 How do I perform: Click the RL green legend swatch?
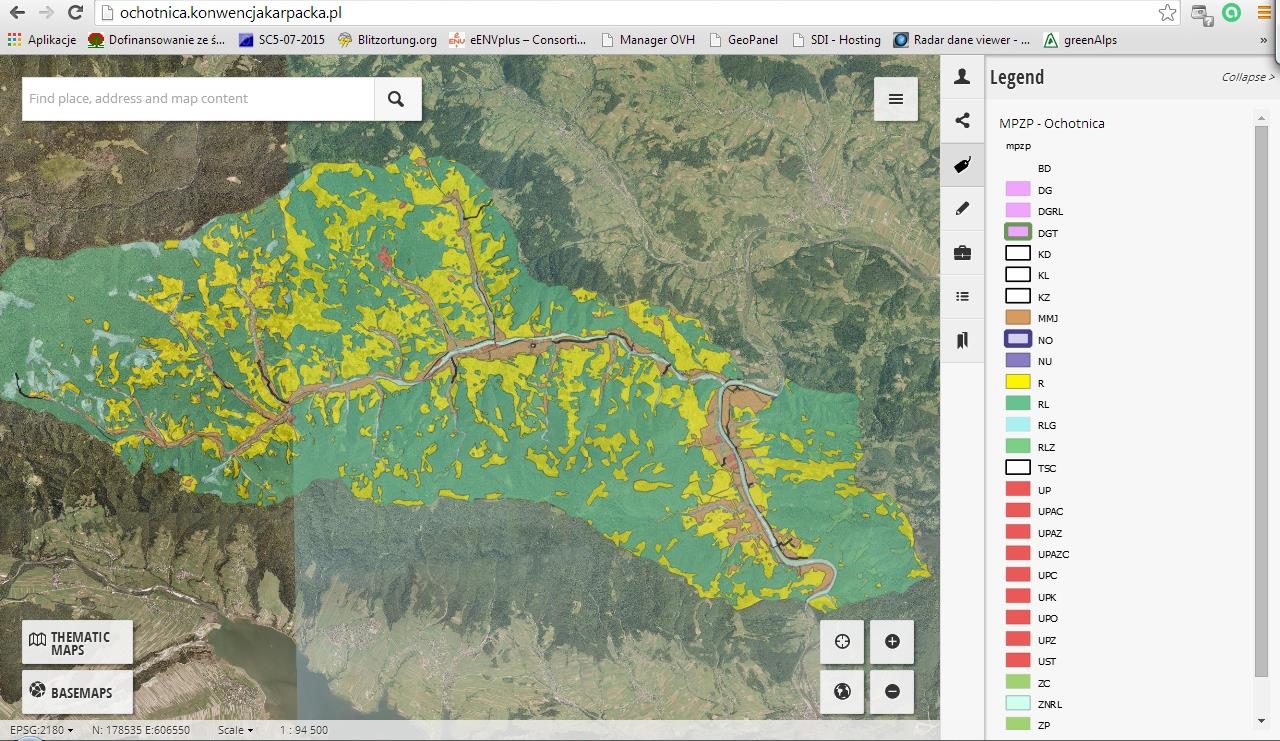1017,404
